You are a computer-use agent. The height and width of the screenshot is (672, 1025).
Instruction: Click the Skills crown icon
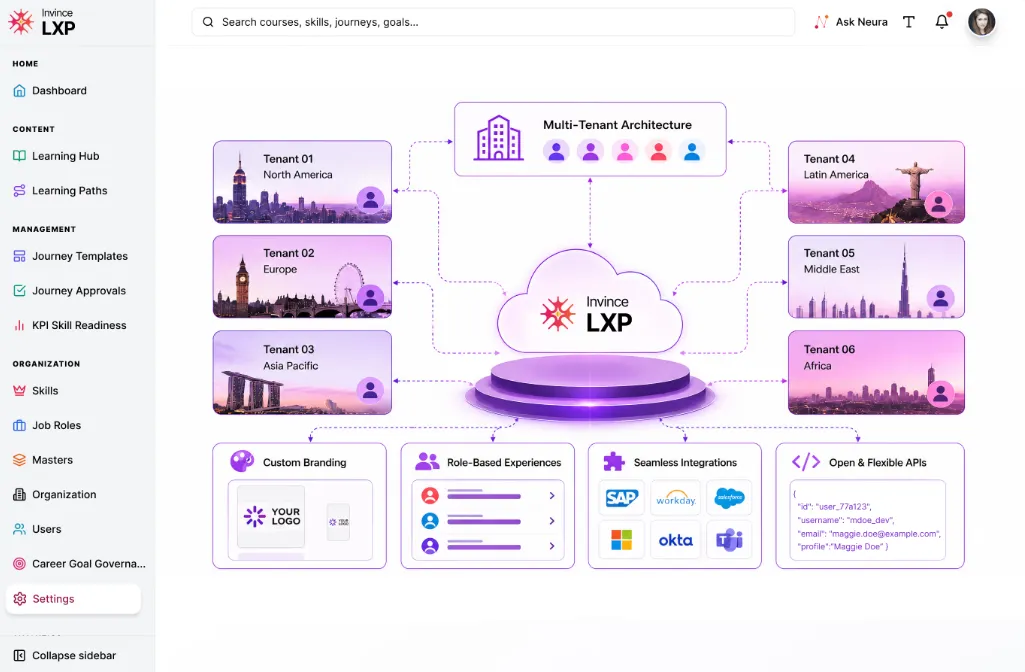tap(20, 391)
